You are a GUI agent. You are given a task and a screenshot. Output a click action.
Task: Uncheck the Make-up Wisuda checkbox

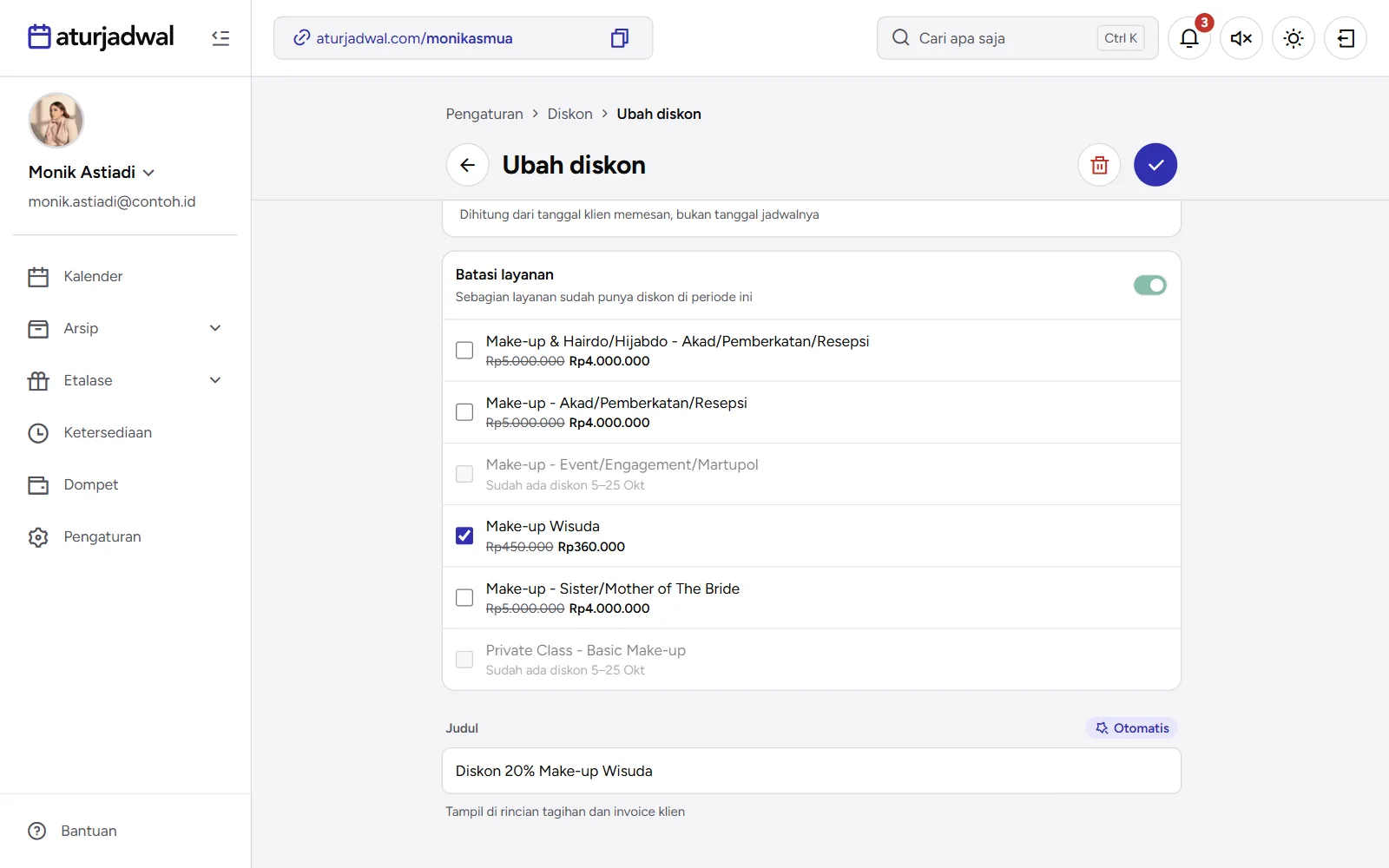[x=464, y=536]
